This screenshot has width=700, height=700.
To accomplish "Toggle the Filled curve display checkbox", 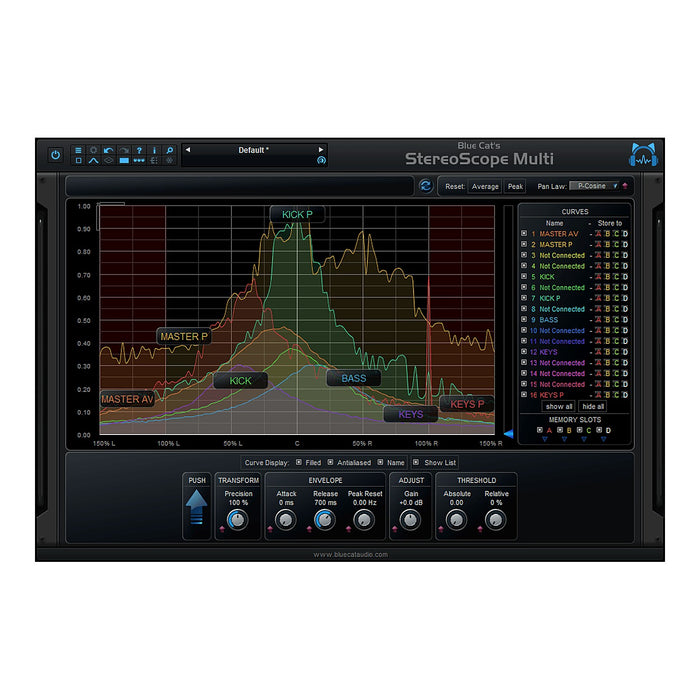I will coord(299,462).
